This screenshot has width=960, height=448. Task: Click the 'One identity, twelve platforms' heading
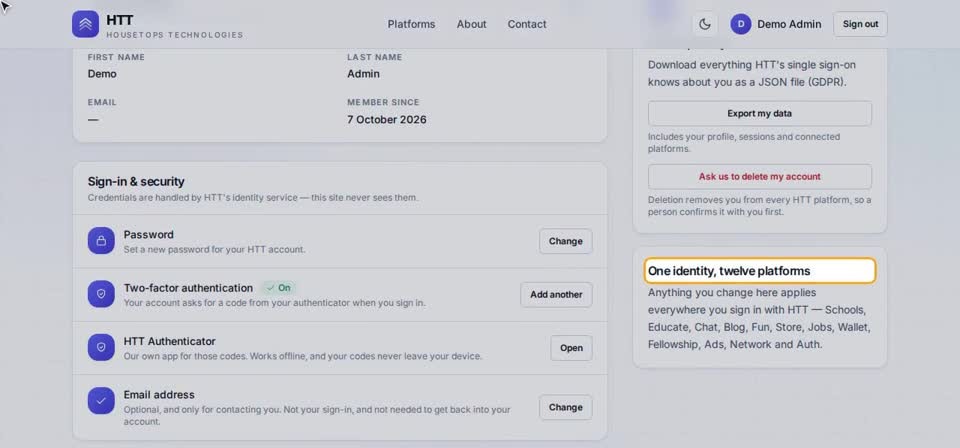(x=729, y=271)
